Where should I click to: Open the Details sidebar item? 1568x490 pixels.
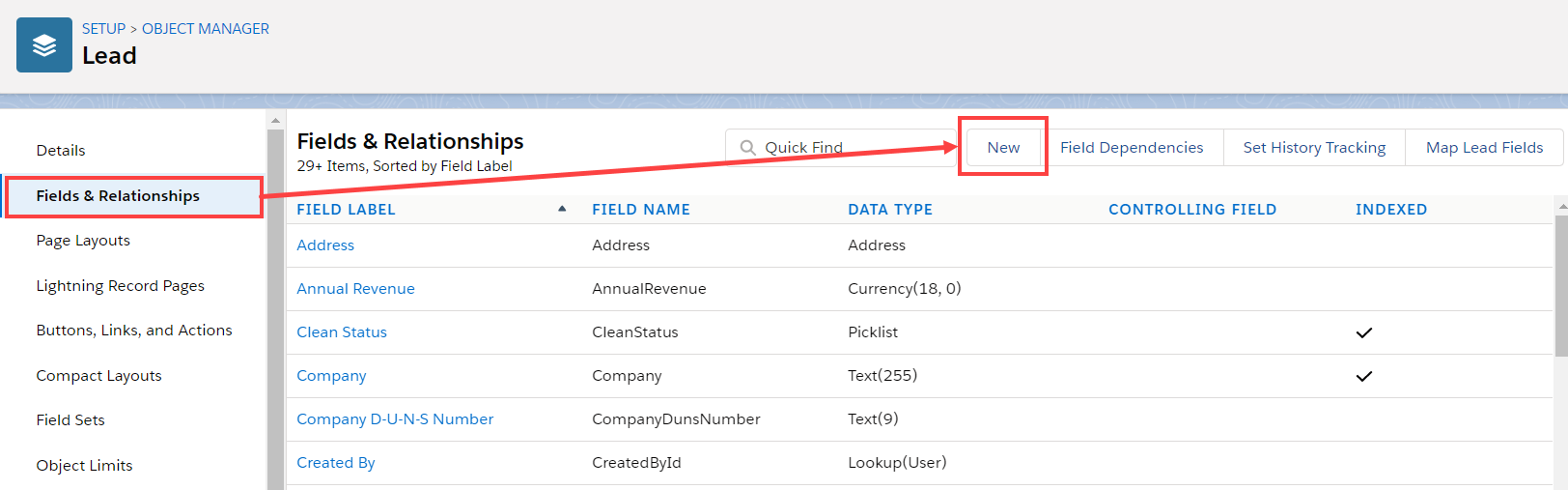61,151
